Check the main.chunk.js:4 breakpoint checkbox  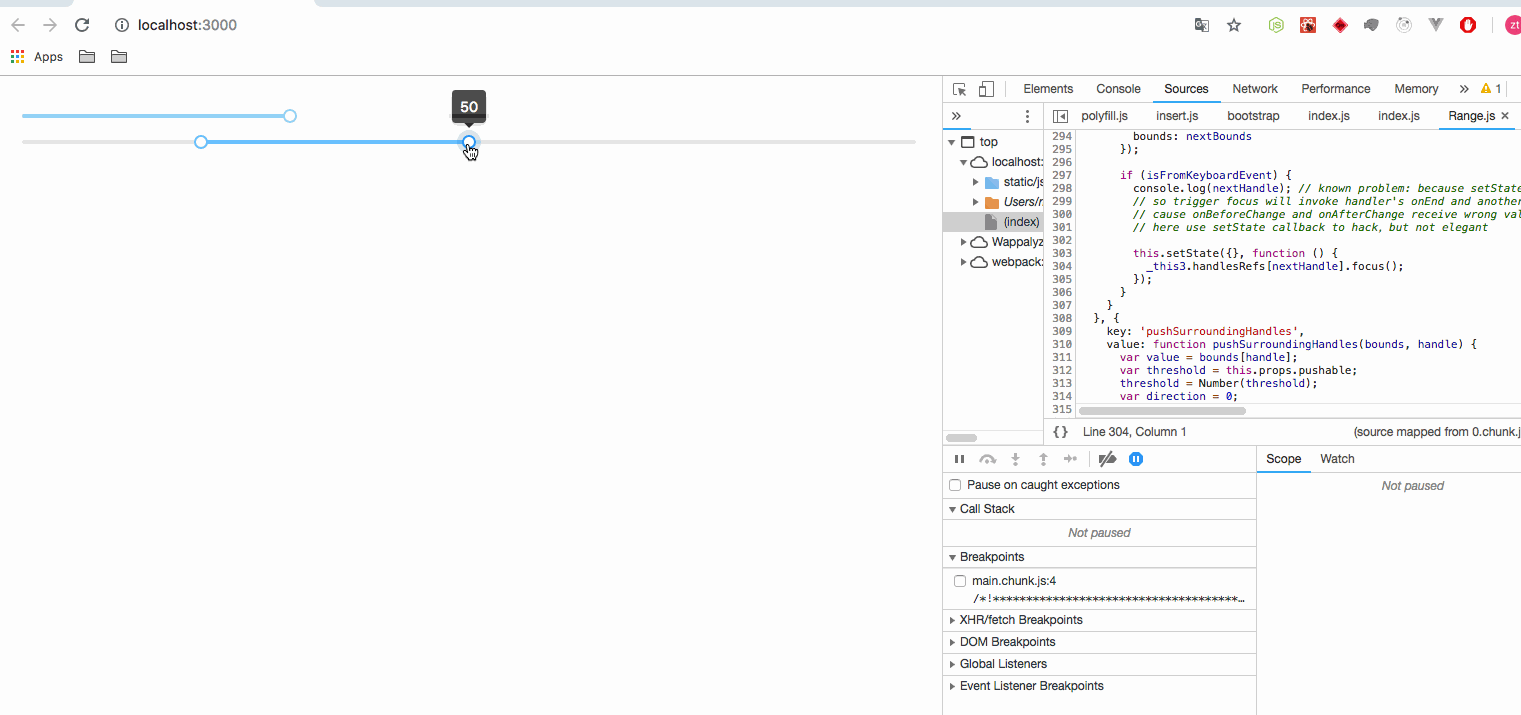click(960, 581)
